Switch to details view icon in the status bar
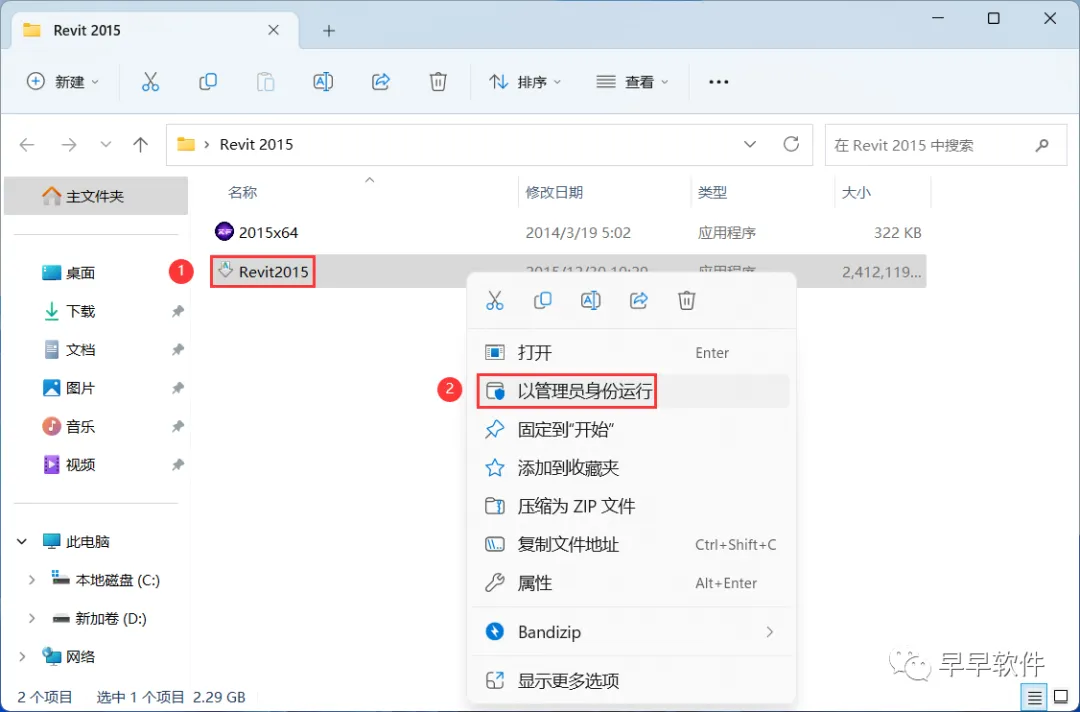Image resolution: width=1080 pixels, height=712 pixels. click(1035, 698)
